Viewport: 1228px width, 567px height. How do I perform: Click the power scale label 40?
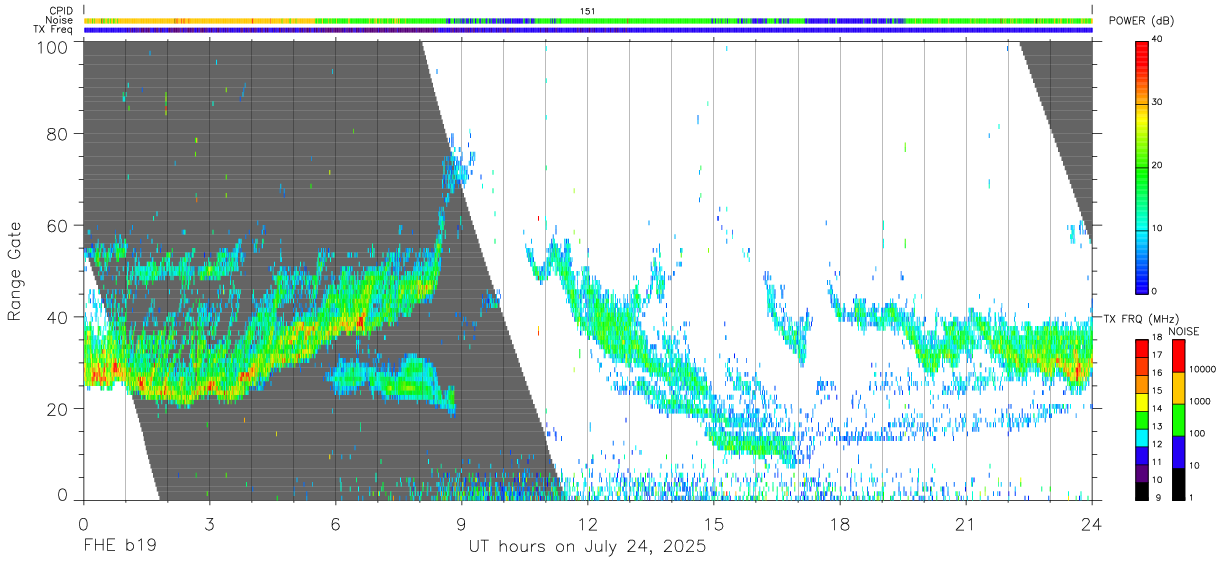coord(1157,40)
